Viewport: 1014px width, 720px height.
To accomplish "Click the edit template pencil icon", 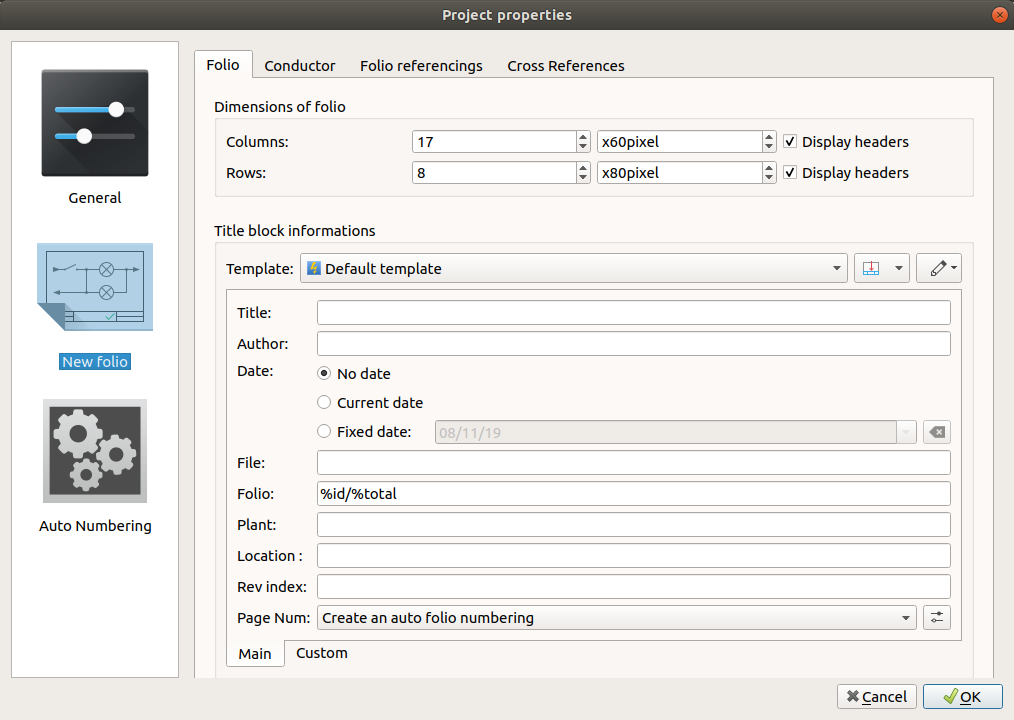I will (938, 268).
